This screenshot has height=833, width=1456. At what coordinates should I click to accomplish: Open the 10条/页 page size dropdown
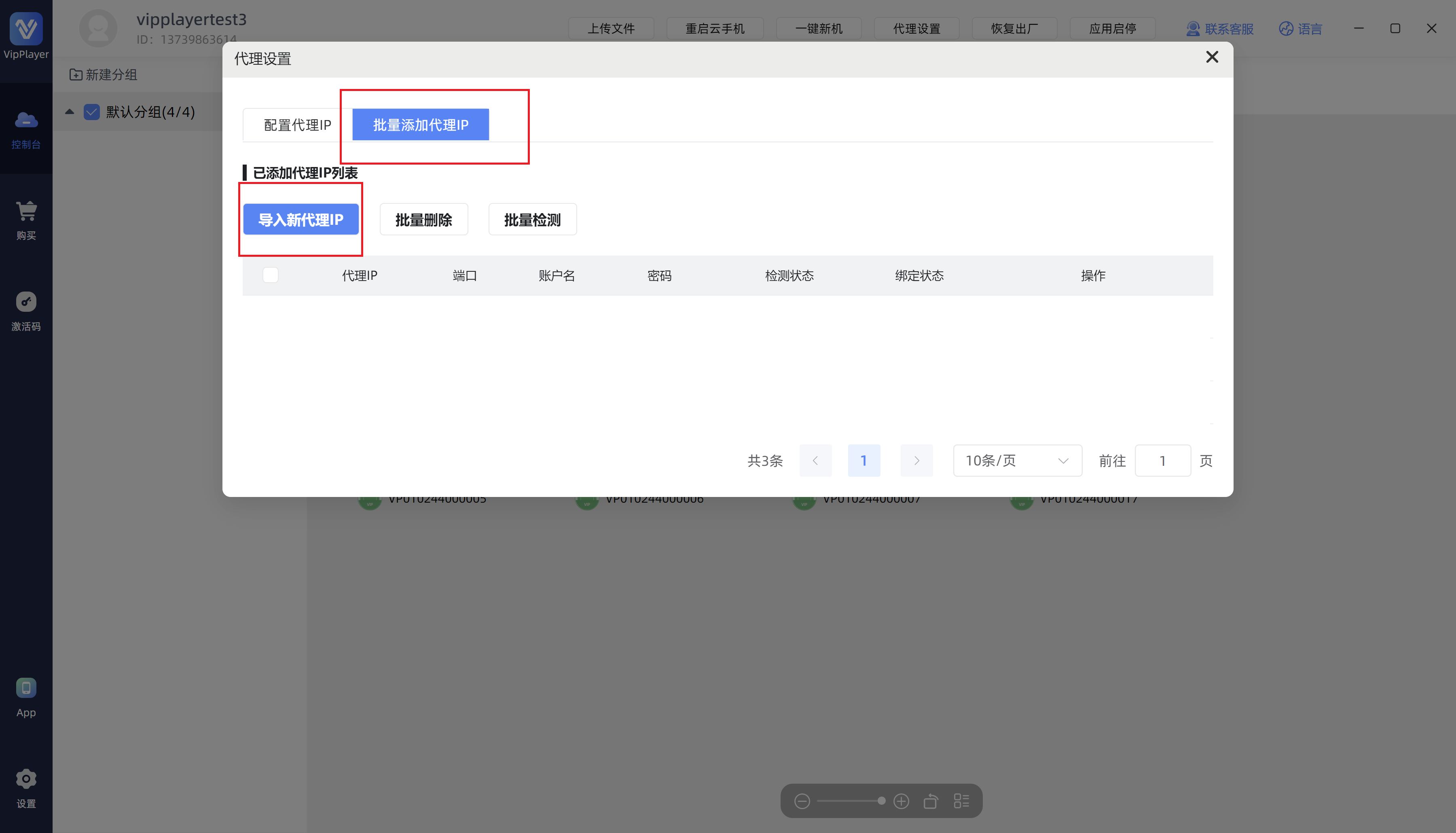[1017, 461]
